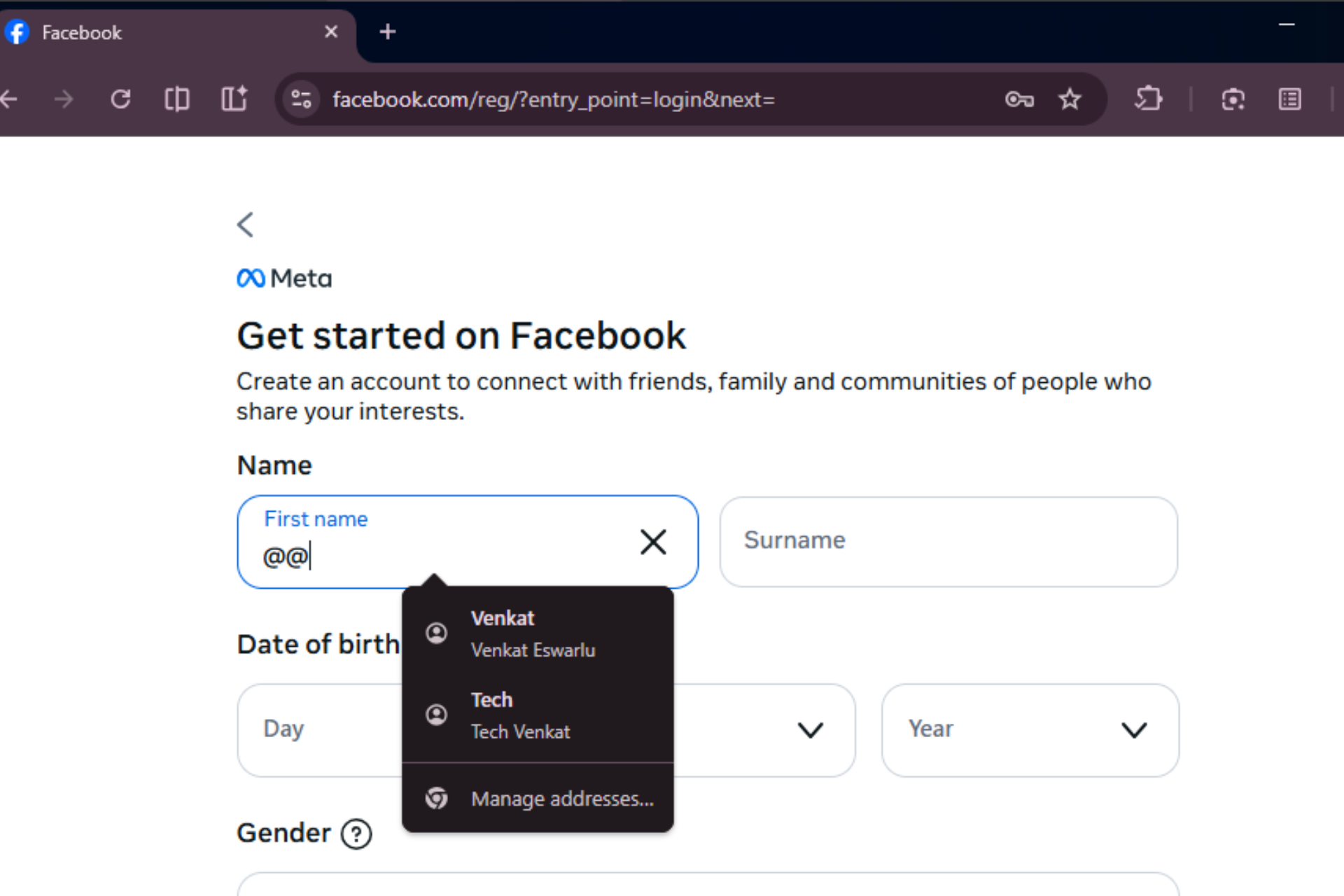The height and width of the screenshot is (896, 1344).
Task: Go forward in browser history
Action: coord(64,99)
